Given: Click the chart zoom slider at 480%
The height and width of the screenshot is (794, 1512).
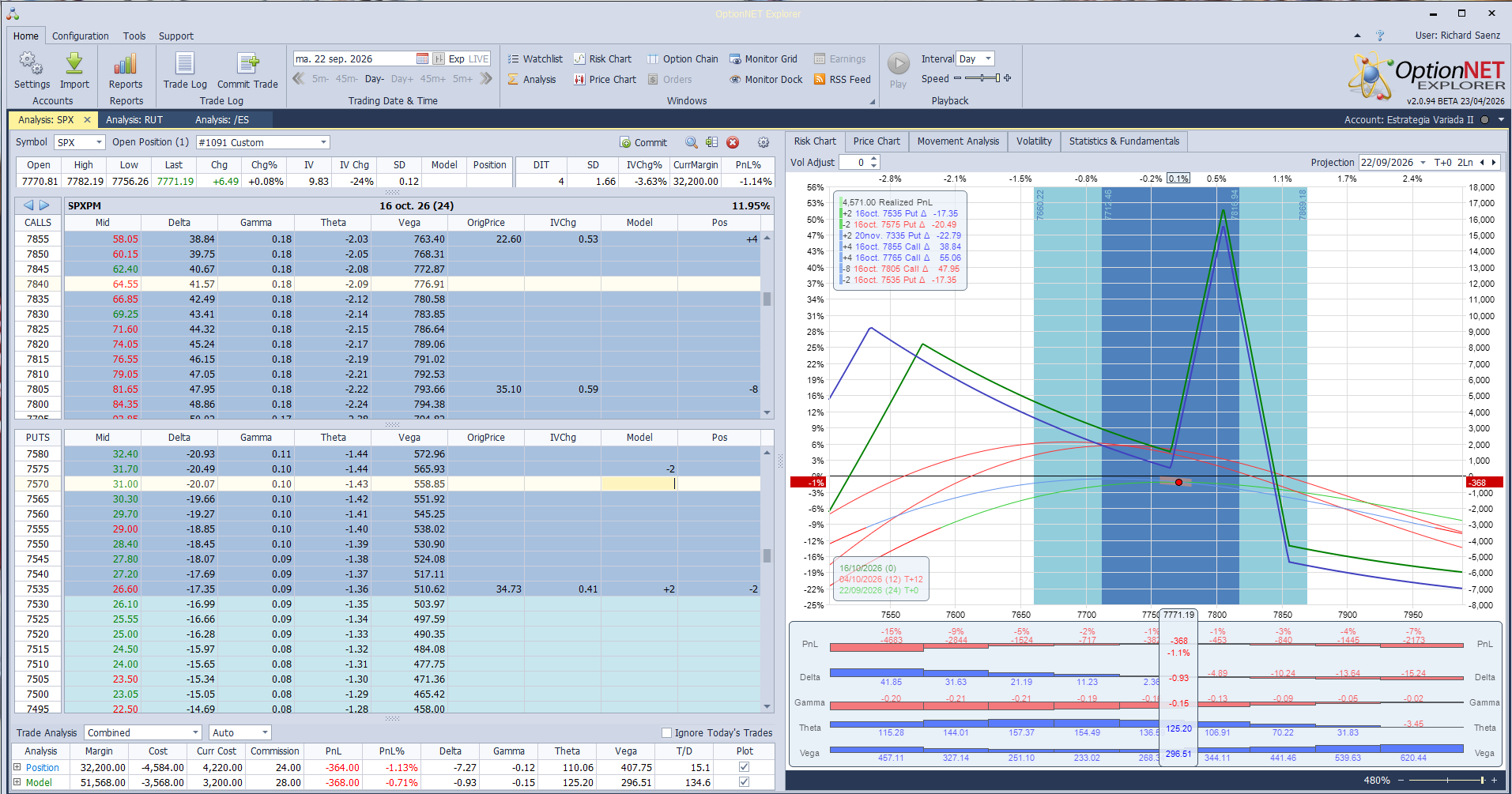Looking at the screenshot, I should point(1447,781).
